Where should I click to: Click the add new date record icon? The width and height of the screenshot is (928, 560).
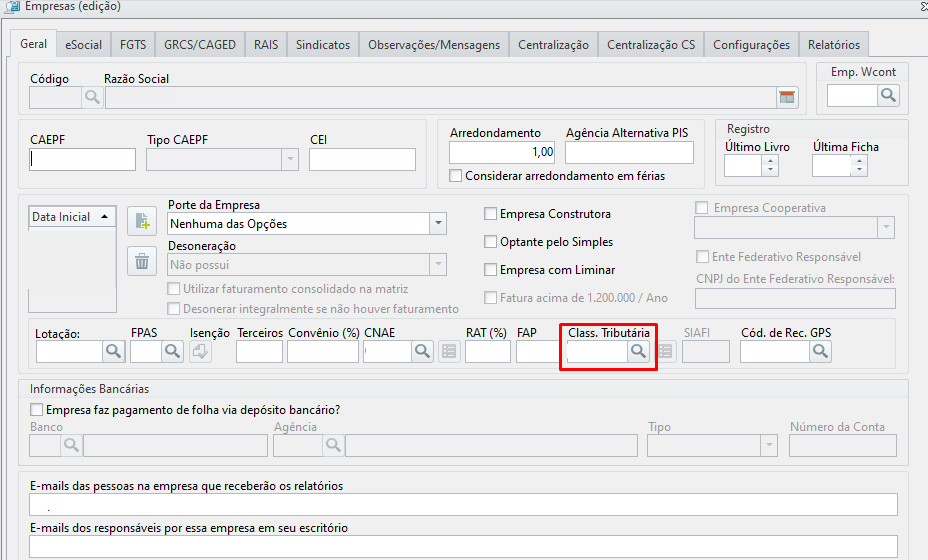142,221
